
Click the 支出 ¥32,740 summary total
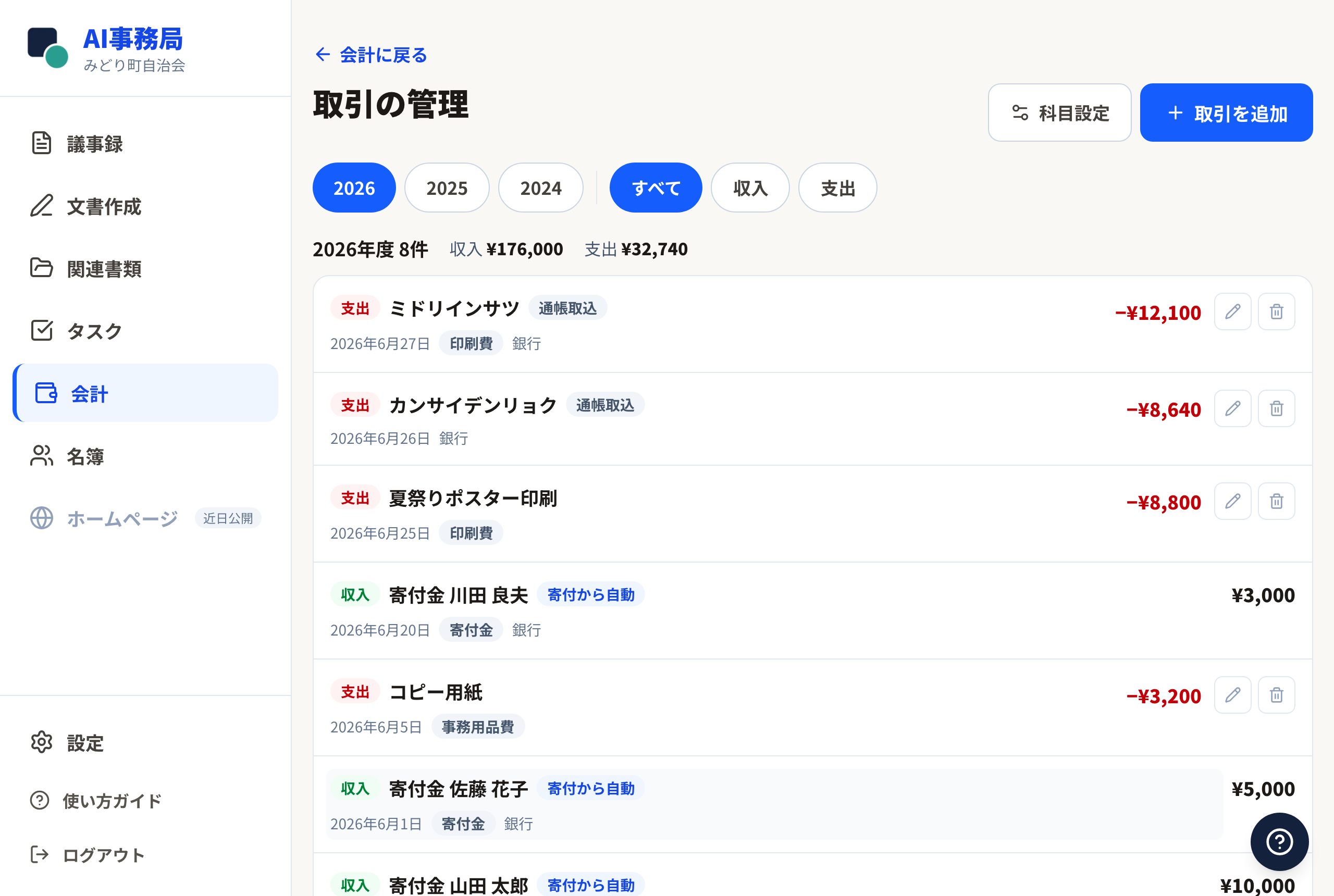pos(636,248)
